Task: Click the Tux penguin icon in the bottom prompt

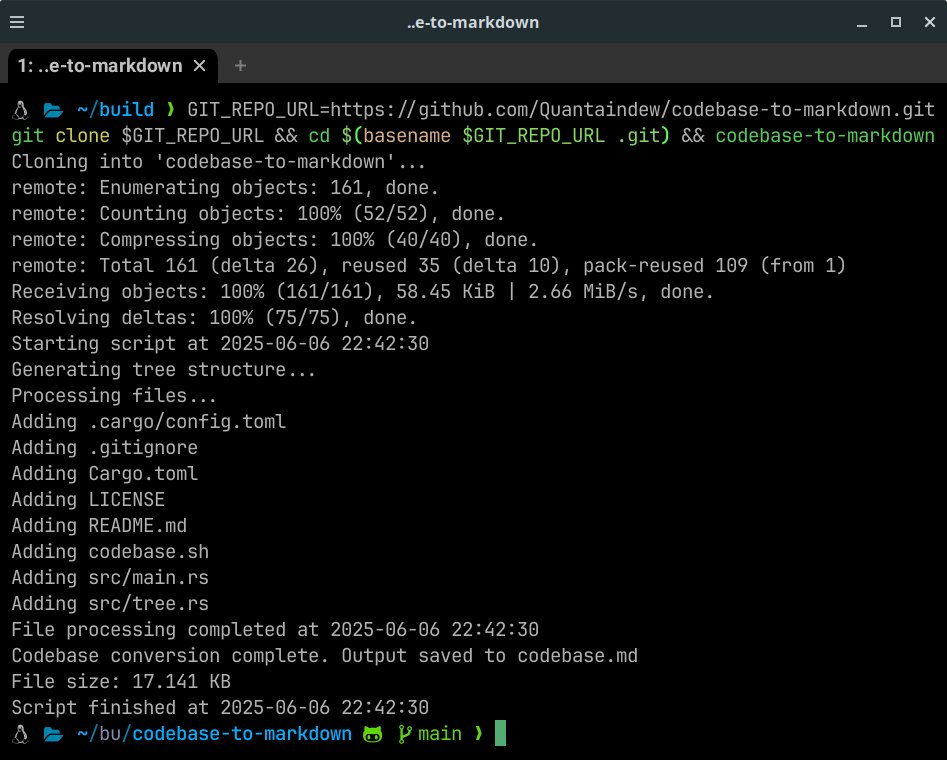Action: coord(21,734)
